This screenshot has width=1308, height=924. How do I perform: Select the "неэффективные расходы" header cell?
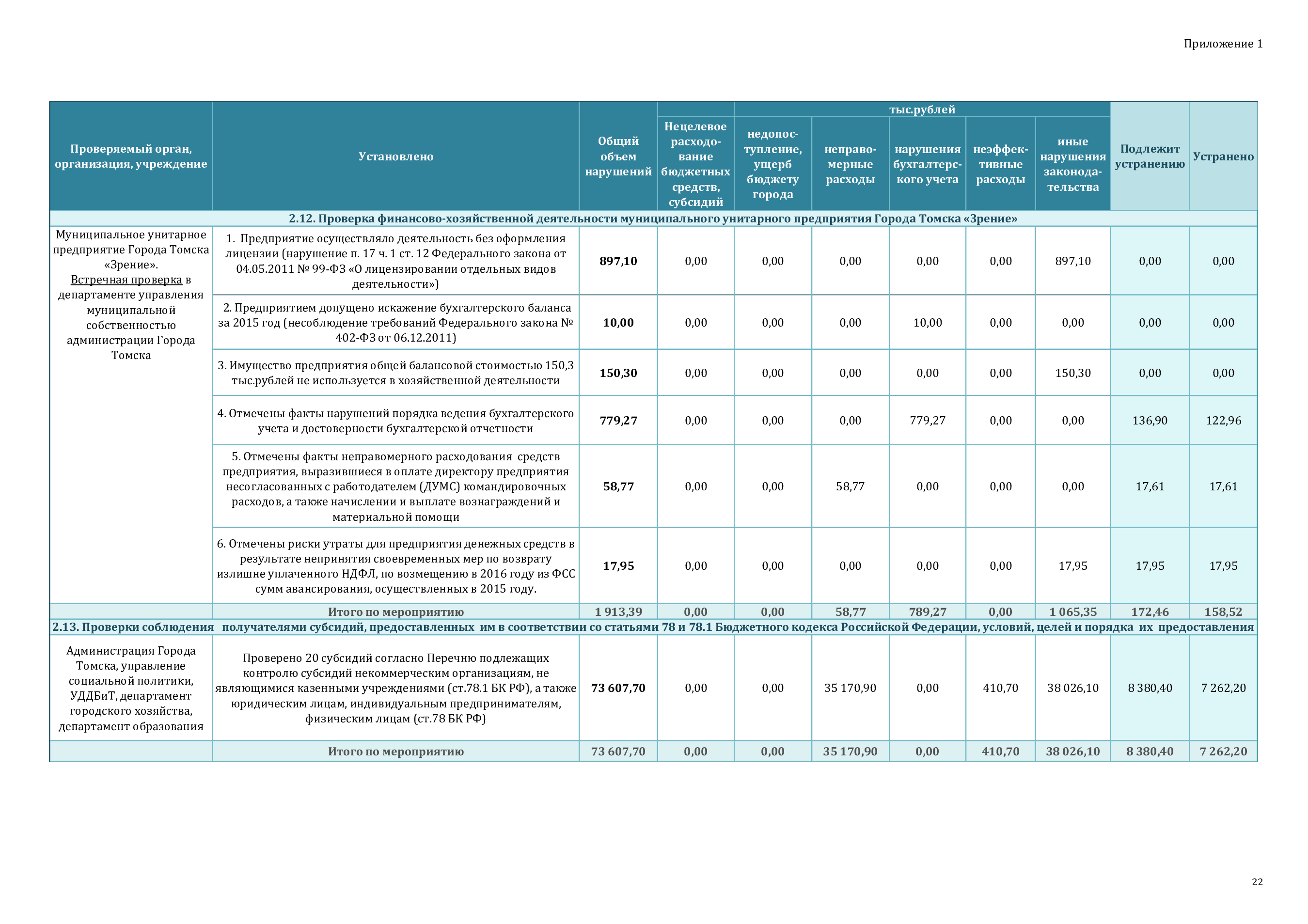(1000, 165)
